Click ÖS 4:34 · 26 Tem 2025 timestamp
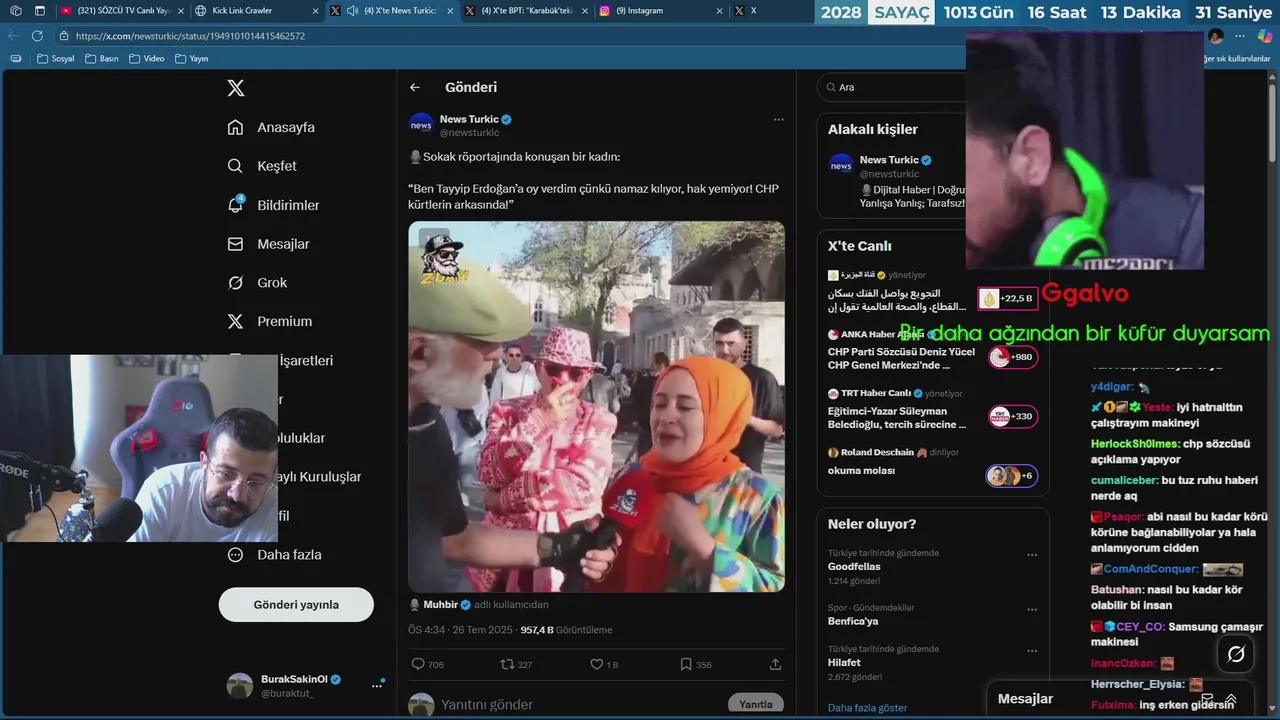Viewport: 1280px width, 720px height. [460, 630]
